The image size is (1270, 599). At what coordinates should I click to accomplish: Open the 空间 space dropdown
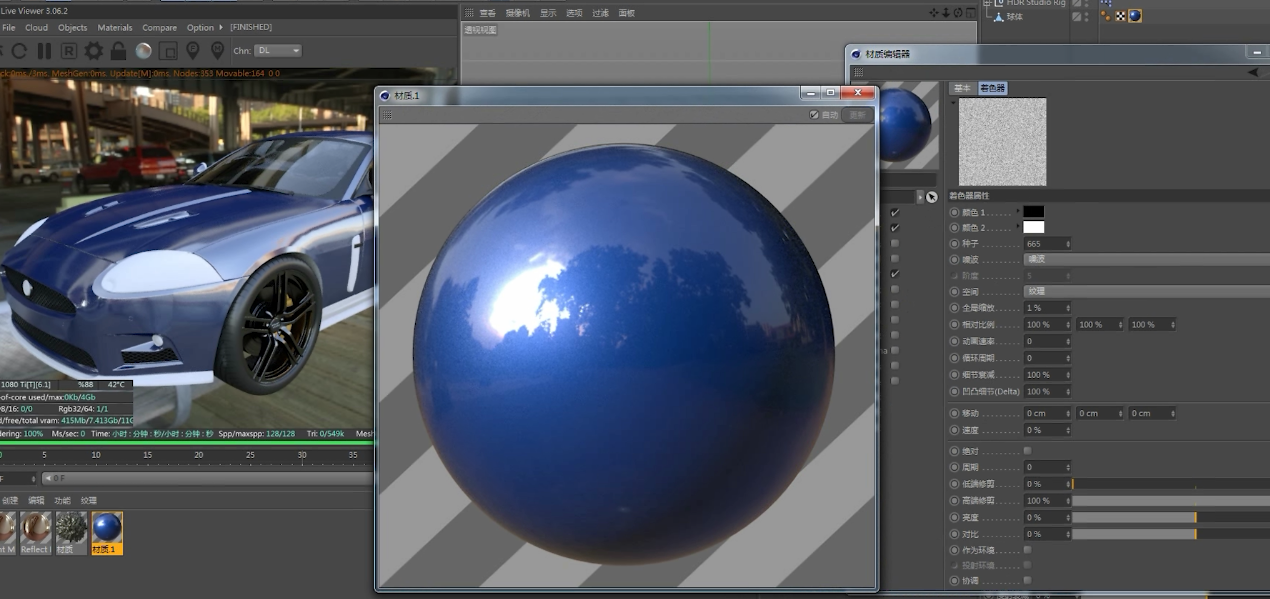coord(1147,291)
